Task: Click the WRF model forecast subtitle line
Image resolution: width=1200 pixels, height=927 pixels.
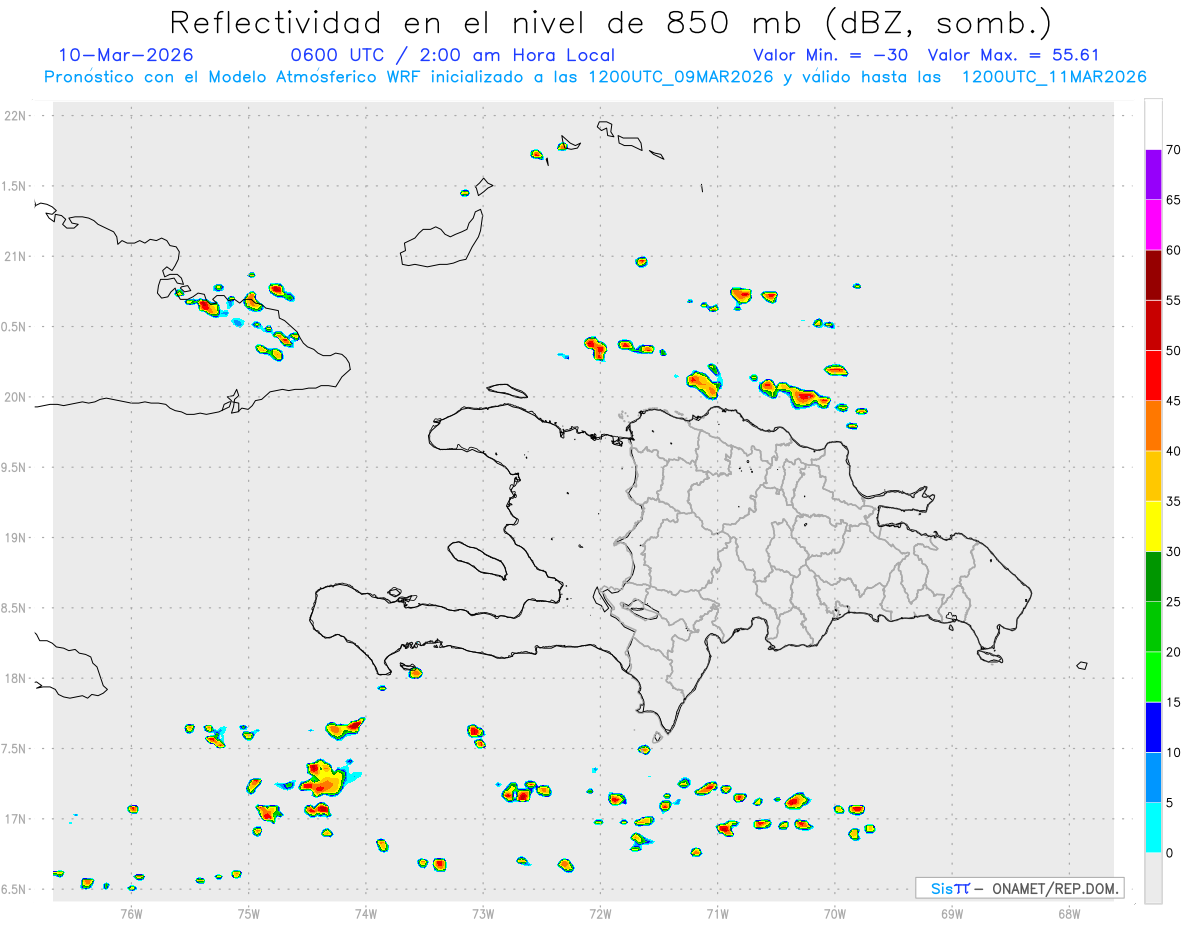Action: [x=595, y=77]
